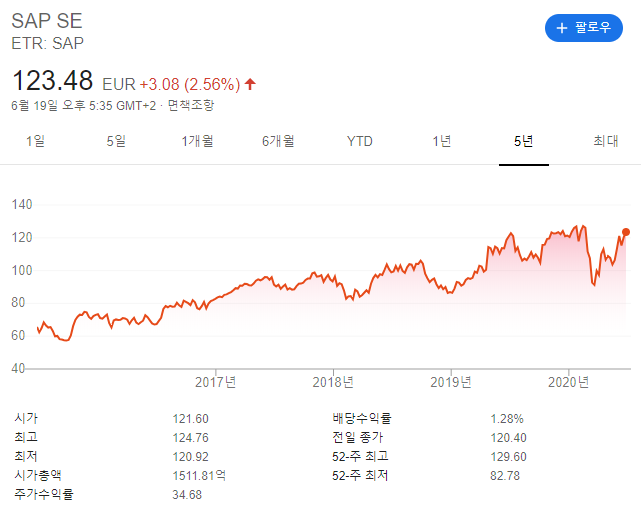Click the 최고 value 124.76
This screenshot has width=641, height=508.
coord(191,438)
